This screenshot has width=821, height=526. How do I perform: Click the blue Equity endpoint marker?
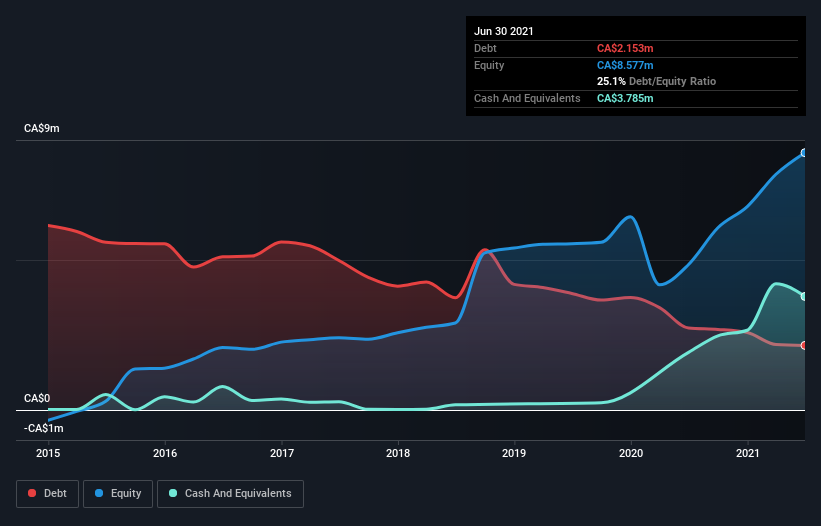coord(804,153)
